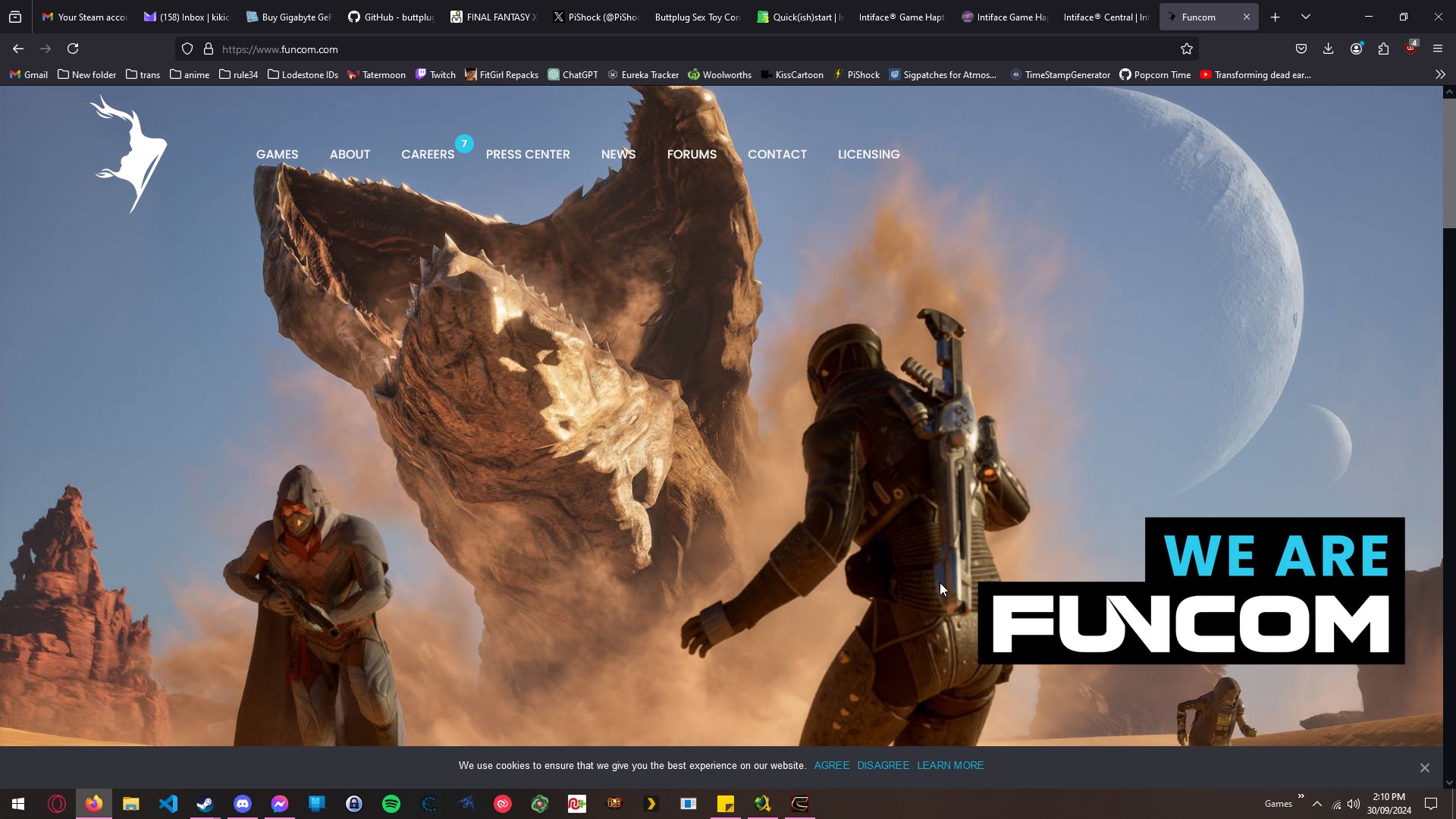The height and width of the screenshot is (819, 1456).
Task: Open the Firefox account menu
Action: (x=1356, y=49)
